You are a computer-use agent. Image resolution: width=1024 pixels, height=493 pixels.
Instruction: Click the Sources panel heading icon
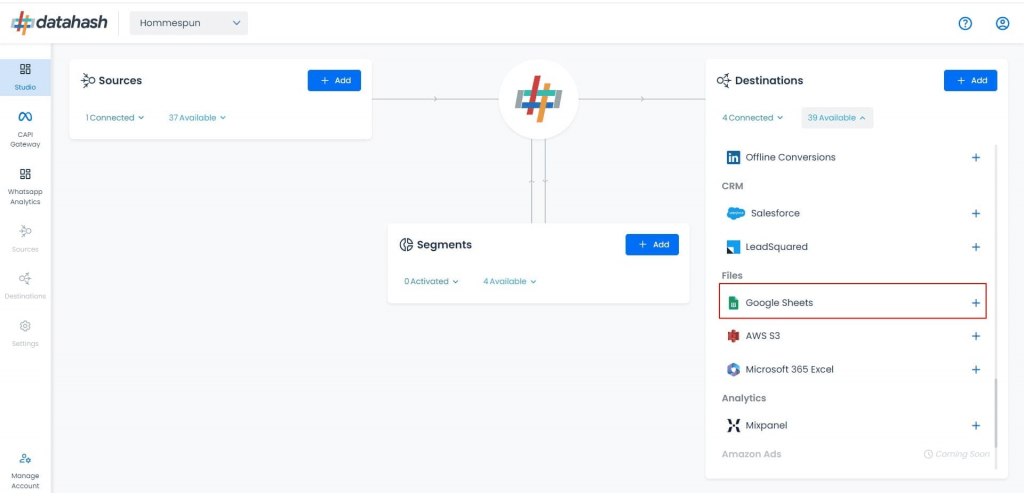88,80
